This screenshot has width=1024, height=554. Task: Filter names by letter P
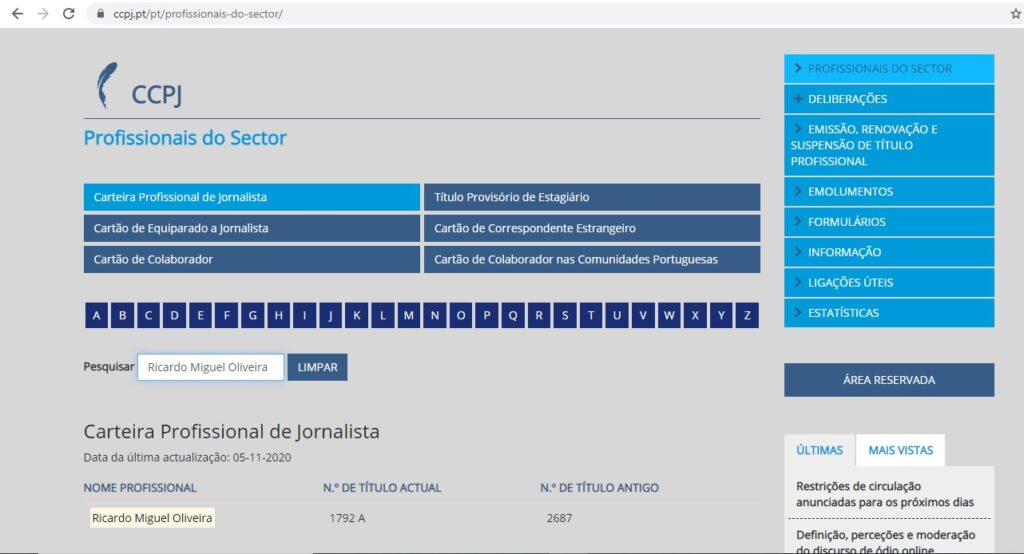[487, 316]
